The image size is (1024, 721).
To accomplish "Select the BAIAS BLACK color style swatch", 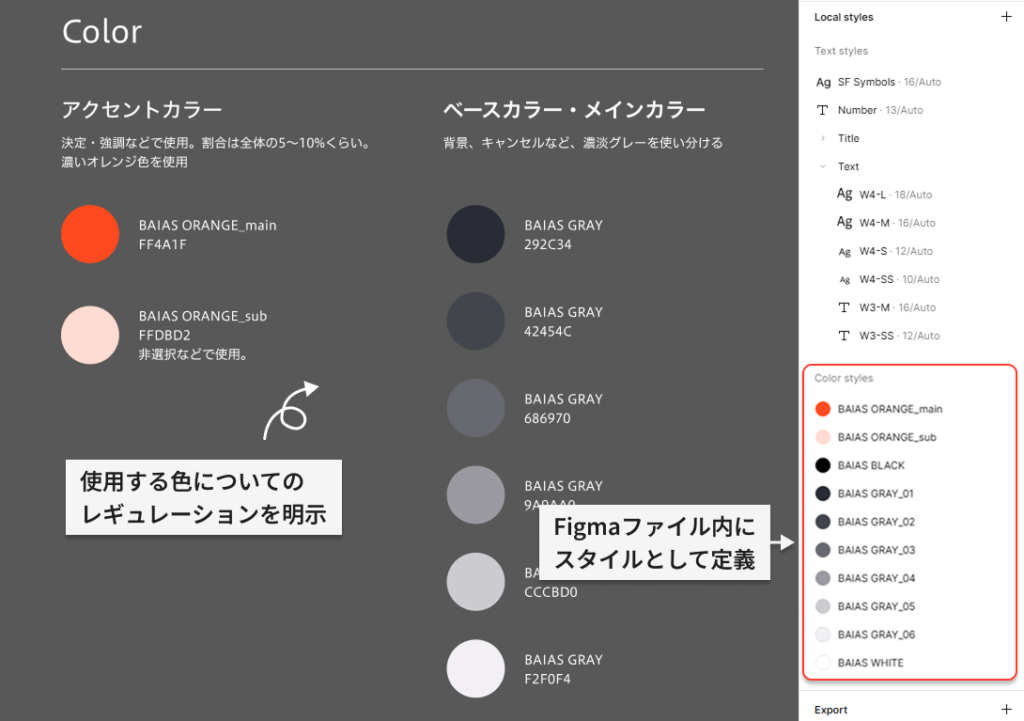I will coord(823,465).
